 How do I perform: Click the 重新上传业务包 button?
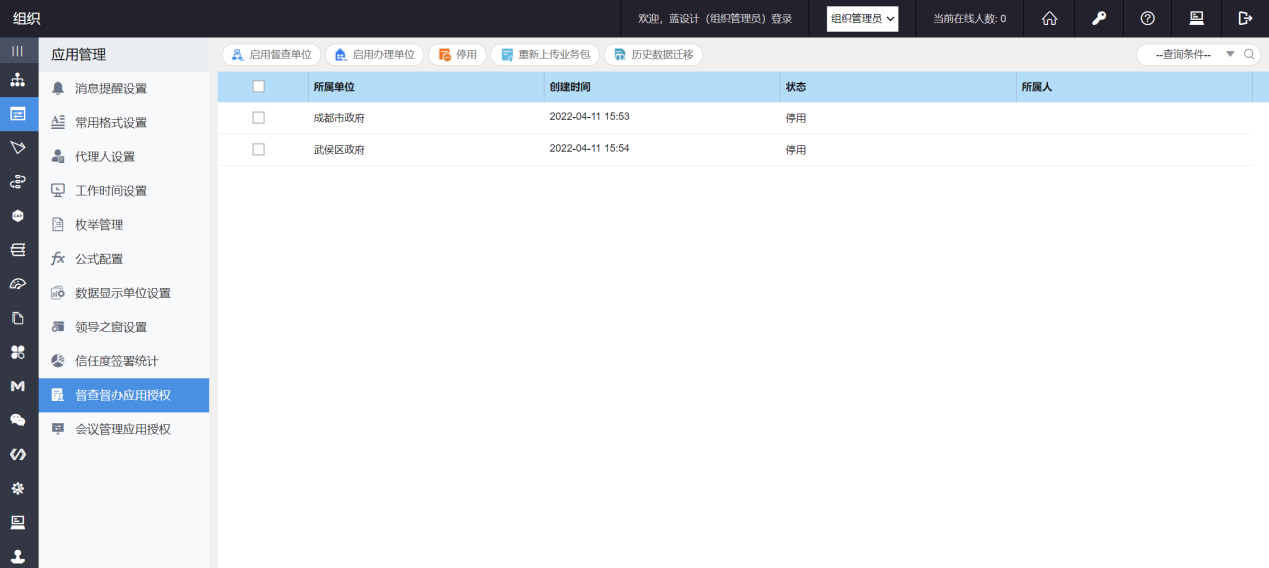[x=545, y=55]
